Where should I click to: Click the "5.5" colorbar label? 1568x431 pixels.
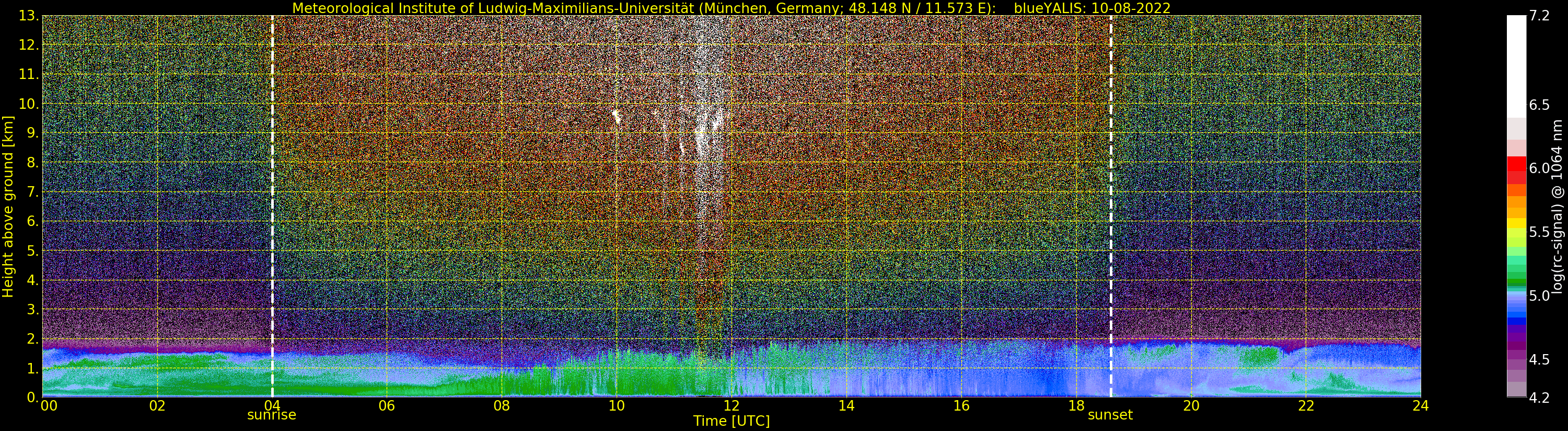point(1539,232)
